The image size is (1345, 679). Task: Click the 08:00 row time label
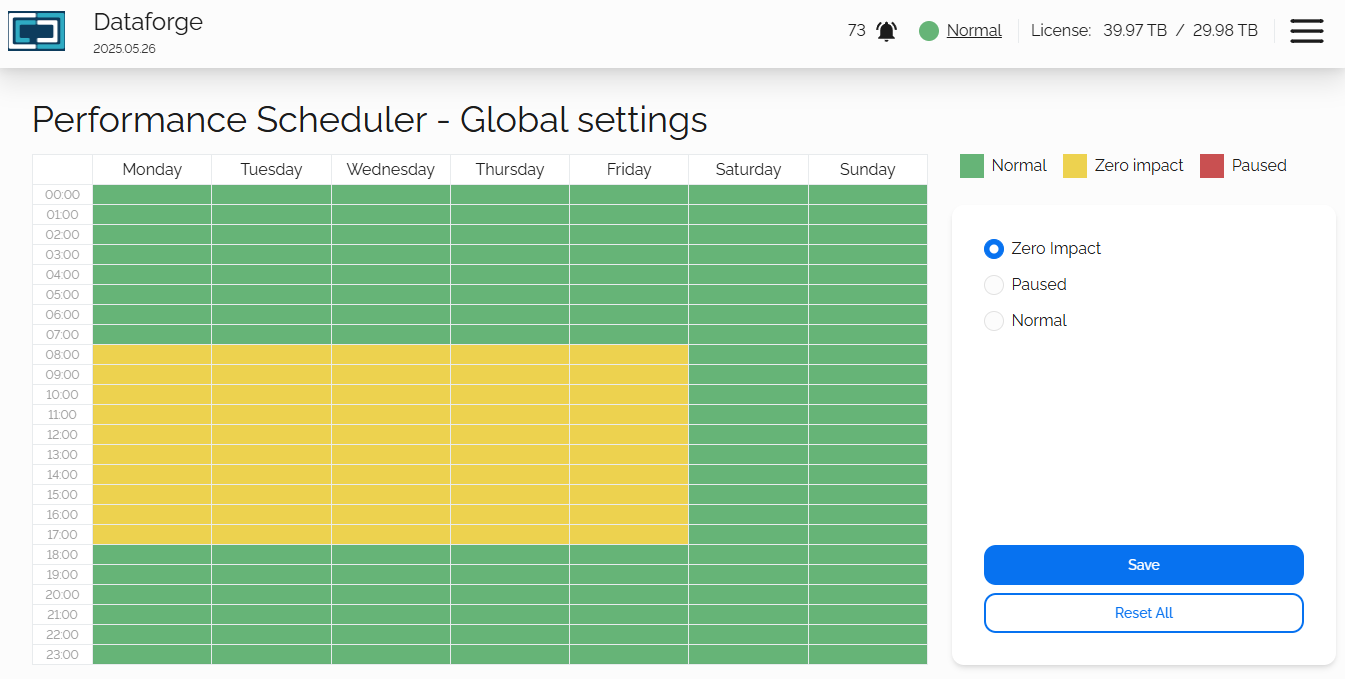[x=62, y=355]
